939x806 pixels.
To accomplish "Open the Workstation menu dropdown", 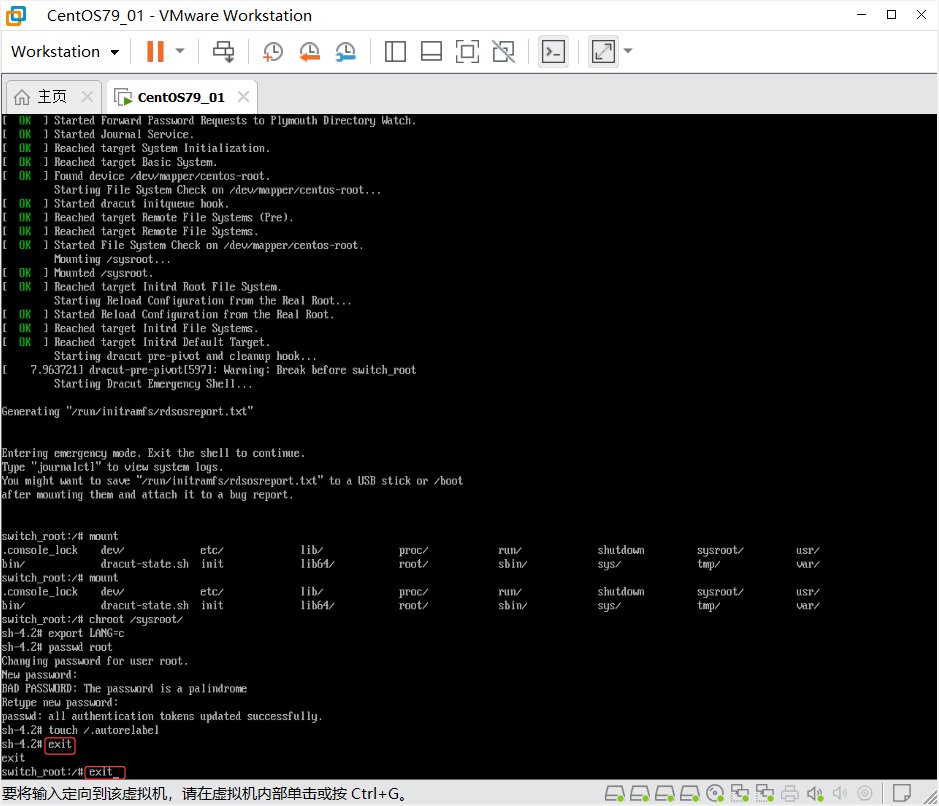I will pyautogui.click(x=65, y=51).
